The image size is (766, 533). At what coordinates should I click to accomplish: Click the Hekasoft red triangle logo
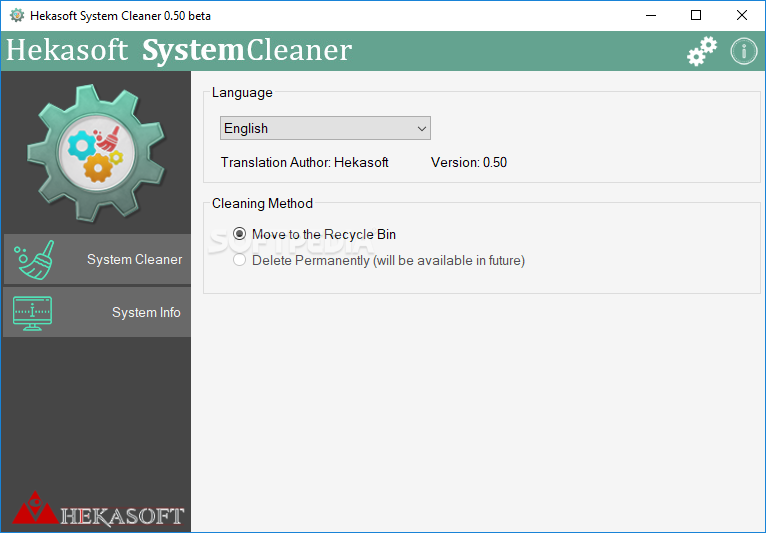click(x=35, y=508)
